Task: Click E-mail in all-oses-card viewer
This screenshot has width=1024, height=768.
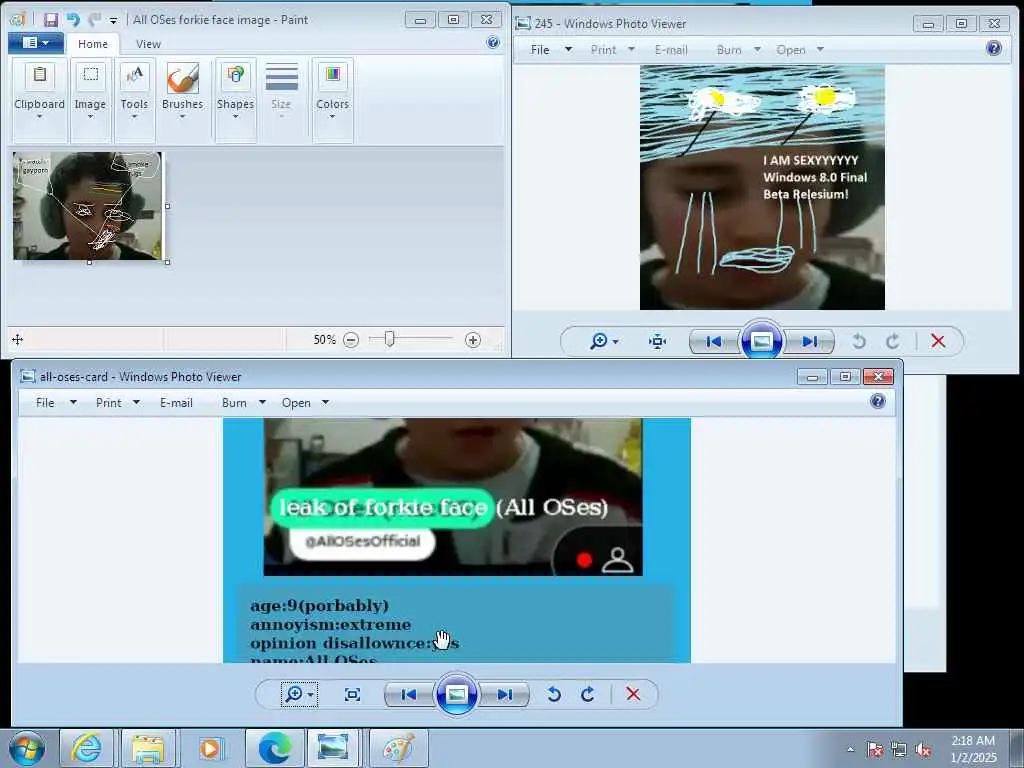Action: (176, 403)
